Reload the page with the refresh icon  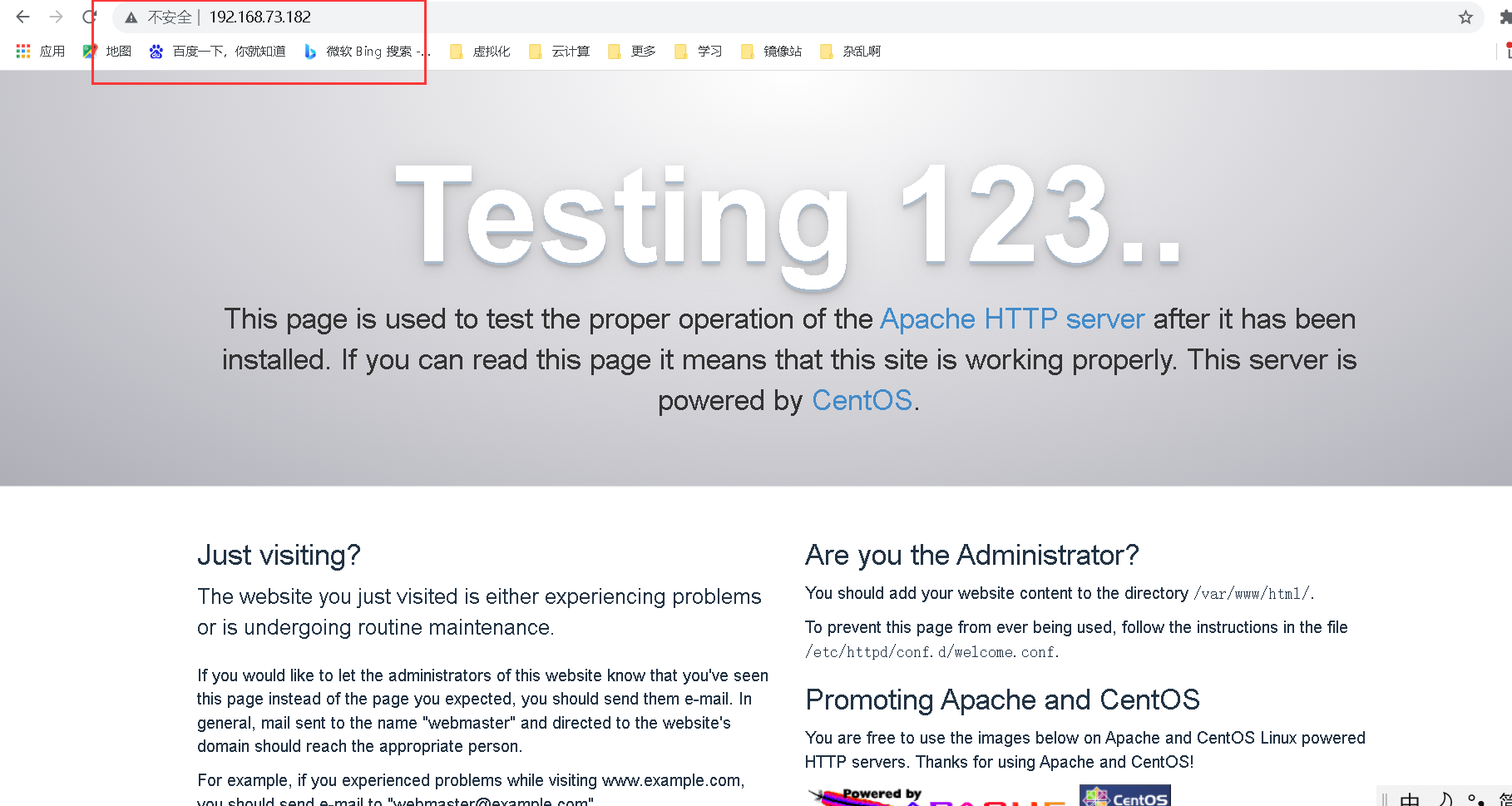[89, 17]
